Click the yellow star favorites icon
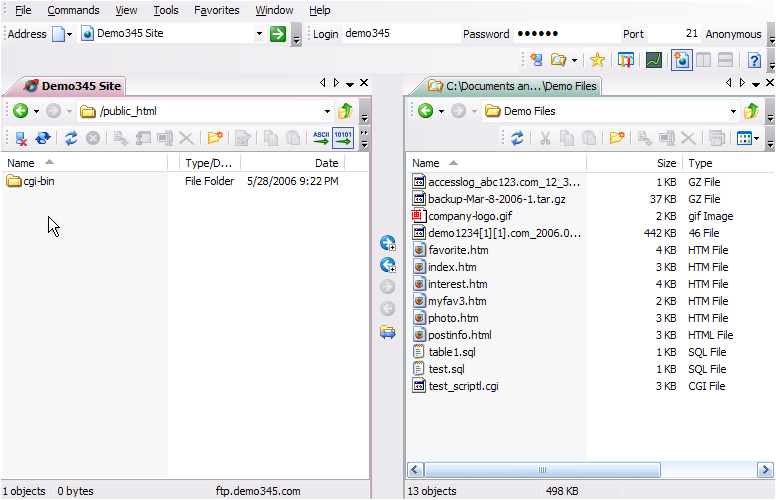Viewport: 776px width, 500px height. [597, 60]
